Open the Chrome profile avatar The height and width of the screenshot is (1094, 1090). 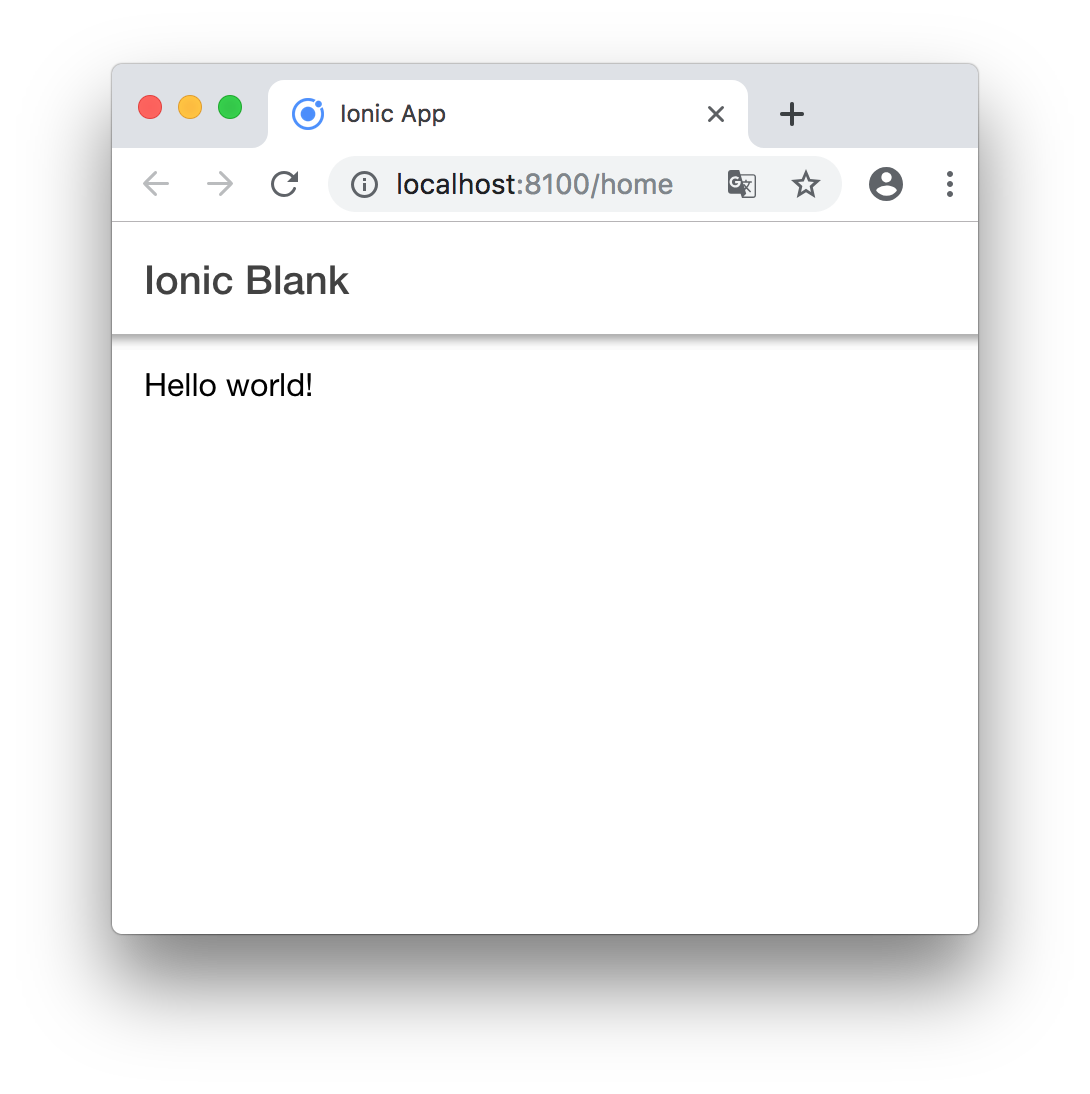tap(886, 184)
